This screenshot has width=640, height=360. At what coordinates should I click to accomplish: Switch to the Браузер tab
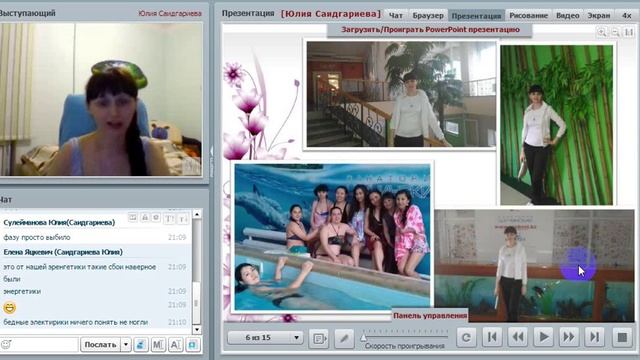[x=428, y=16]
